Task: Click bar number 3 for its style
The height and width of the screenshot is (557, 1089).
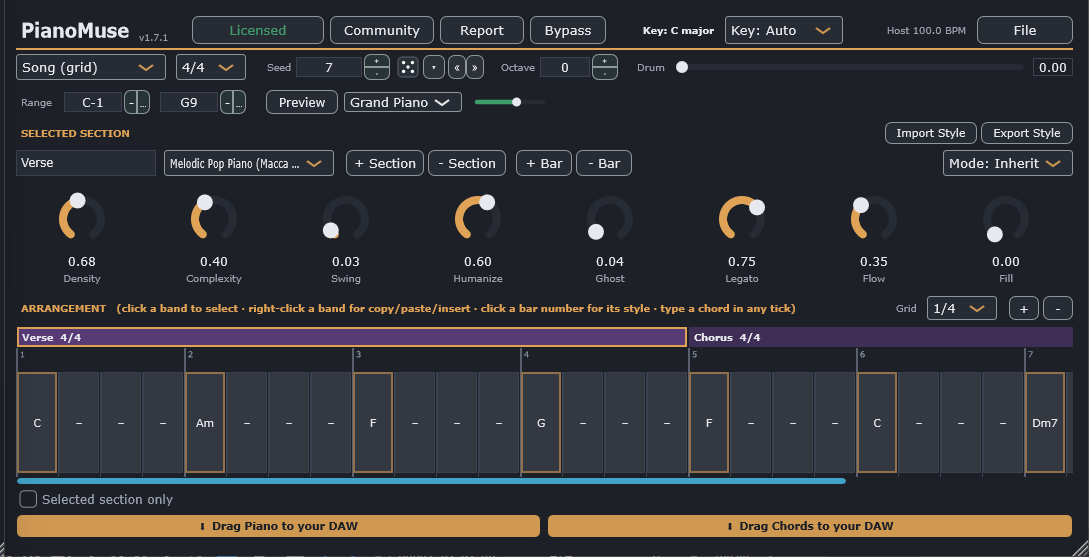Action: pyautogui.click(x=358, y=355)
